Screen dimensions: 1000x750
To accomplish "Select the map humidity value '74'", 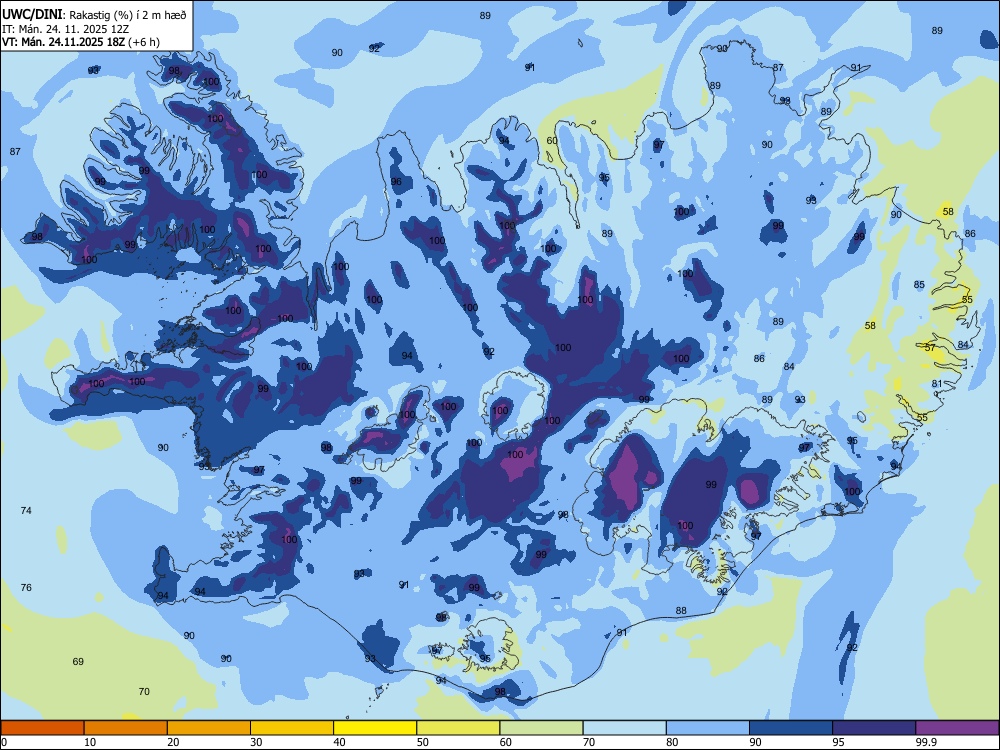I will pos(26,510).
